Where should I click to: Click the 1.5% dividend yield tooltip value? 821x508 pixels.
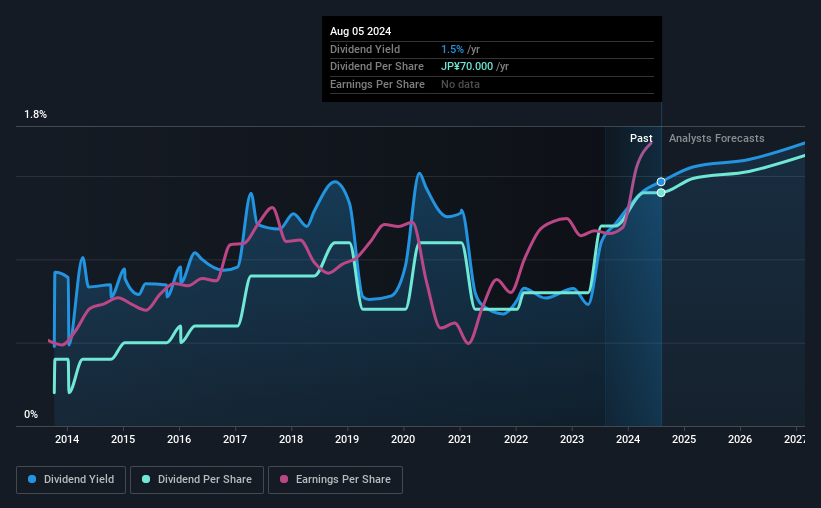click(x=452, y=49)
